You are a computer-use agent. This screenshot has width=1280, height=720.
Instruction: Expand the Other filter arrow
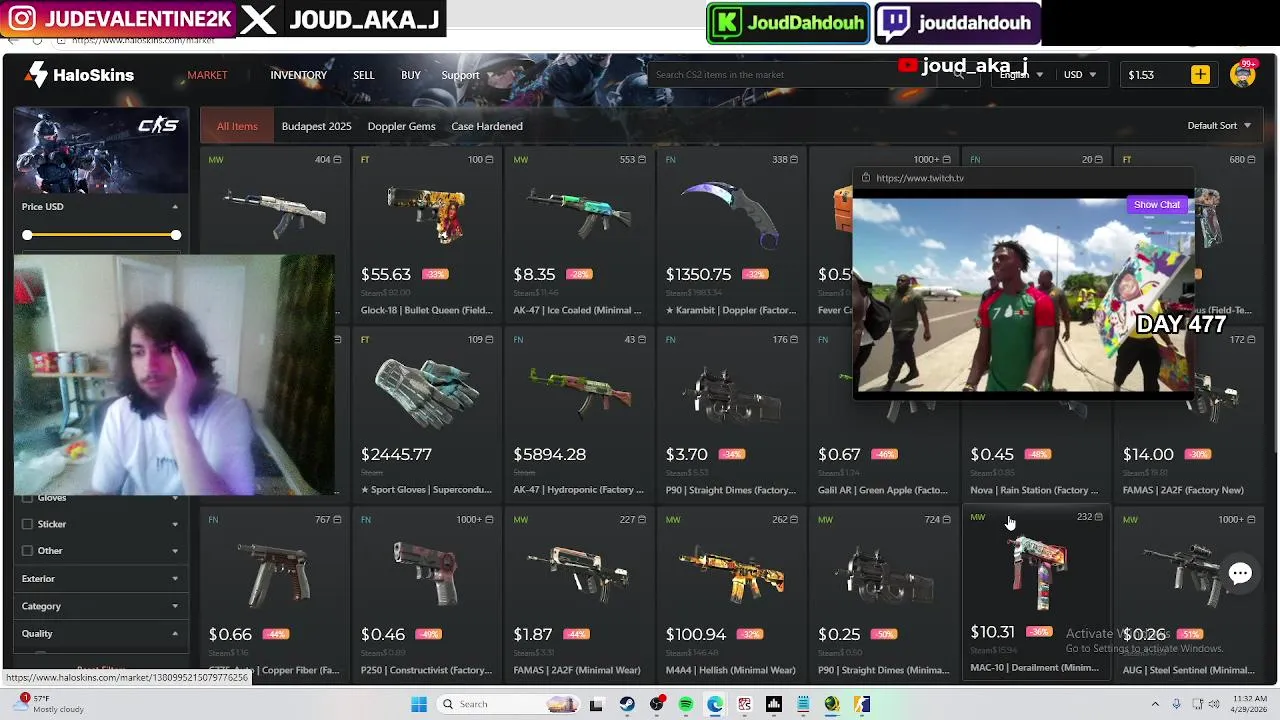pyautogui.click(x=175, y=551)
